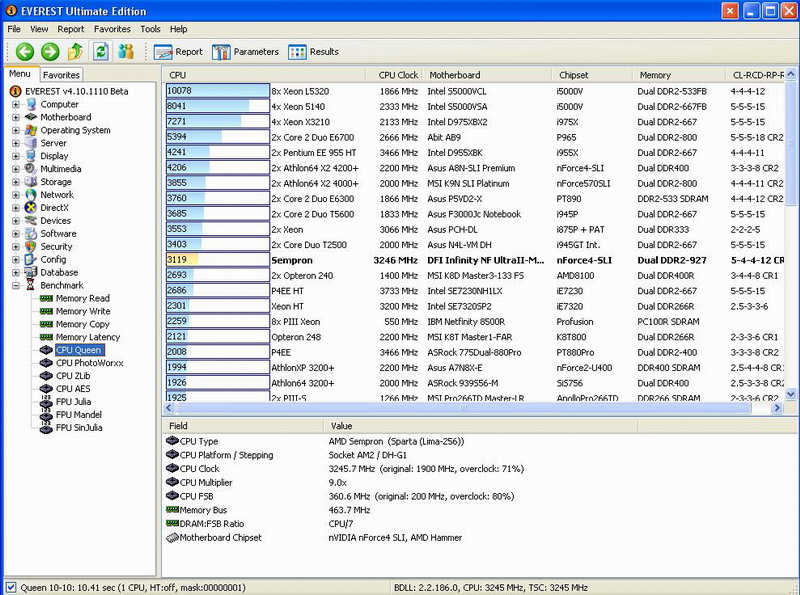Viewport: 800px width, 595px height.
Task: Click the Value column header
Action: coord(481,426)
